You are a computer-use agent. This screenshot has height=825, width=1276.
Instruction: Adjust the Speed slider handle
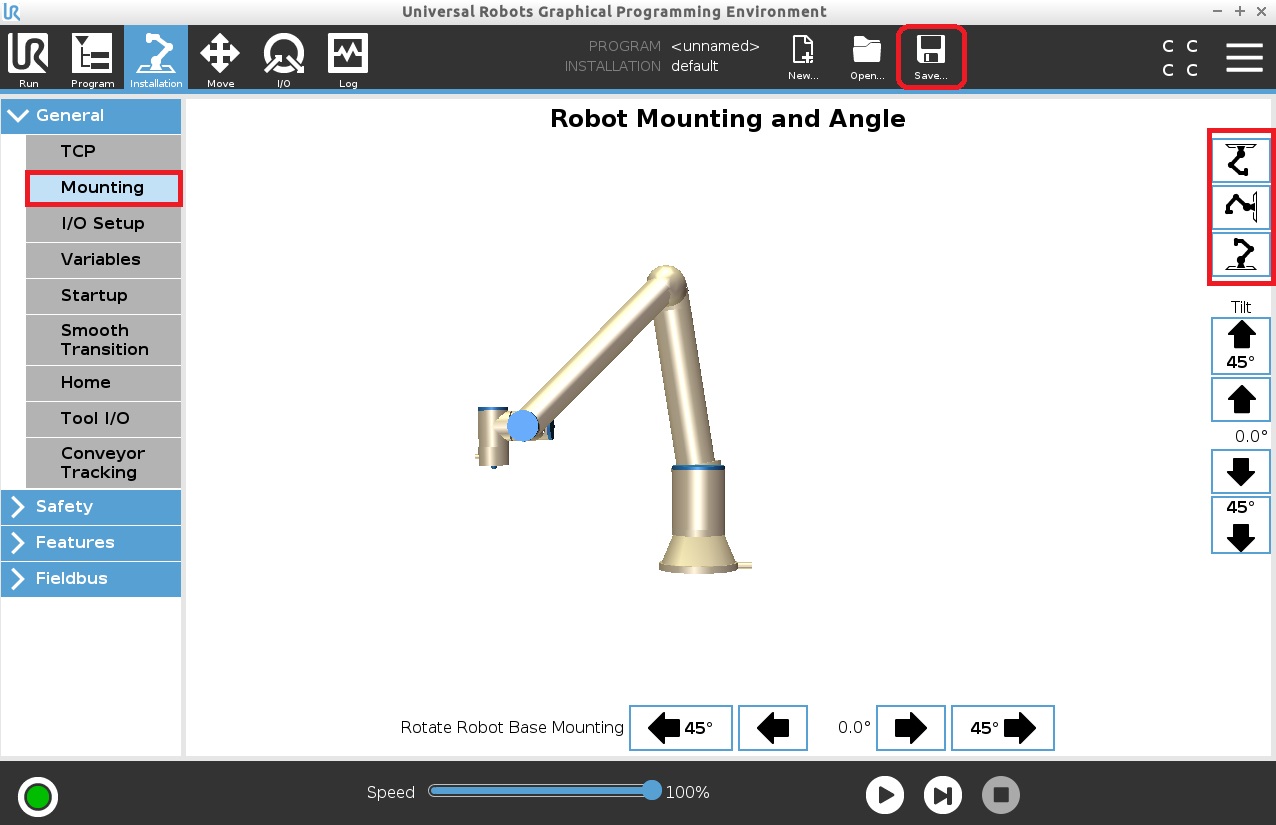[652, 790]
